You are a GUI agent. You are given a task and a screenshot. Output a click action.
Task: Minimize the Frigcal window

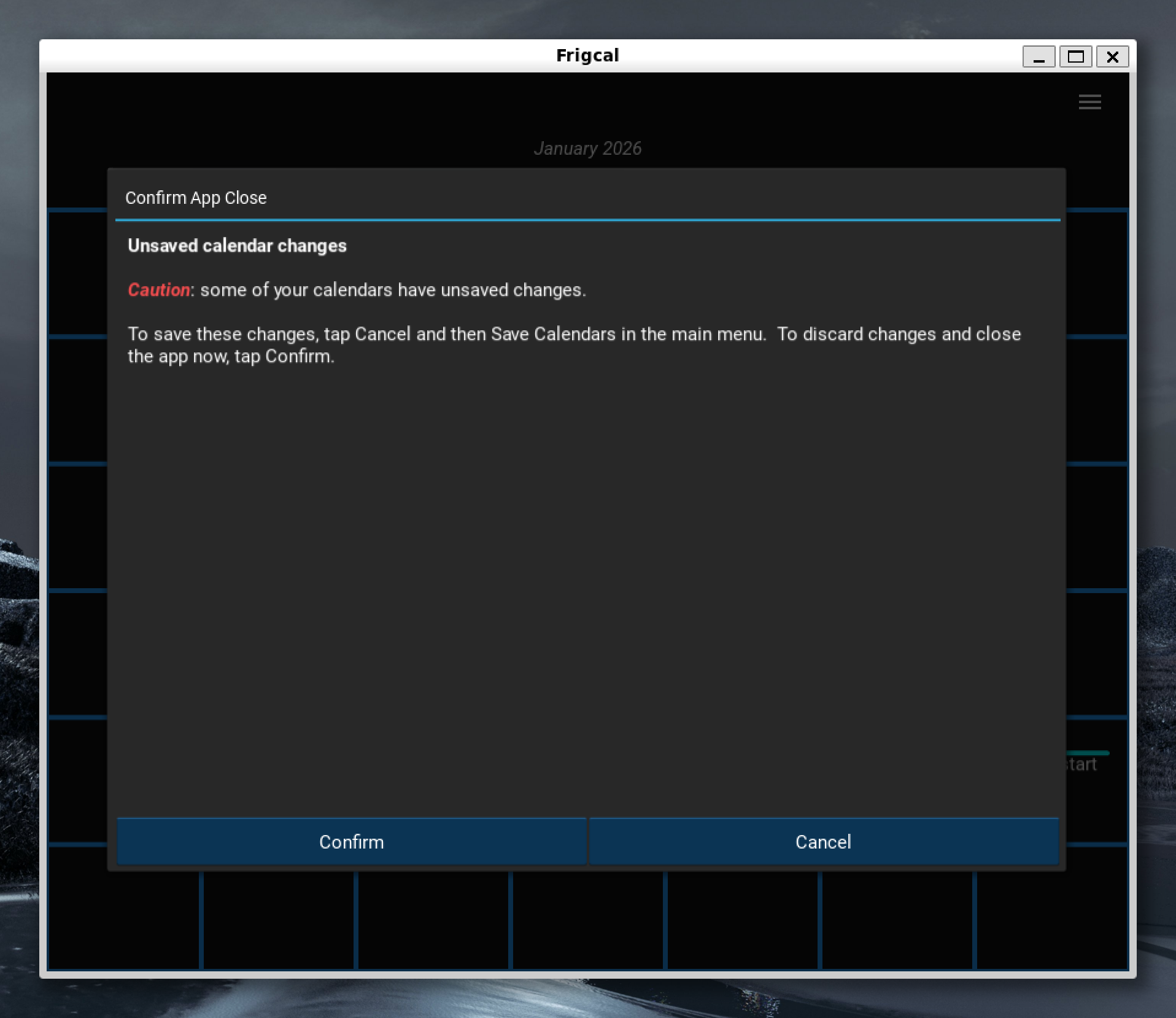coord(1039,57)
